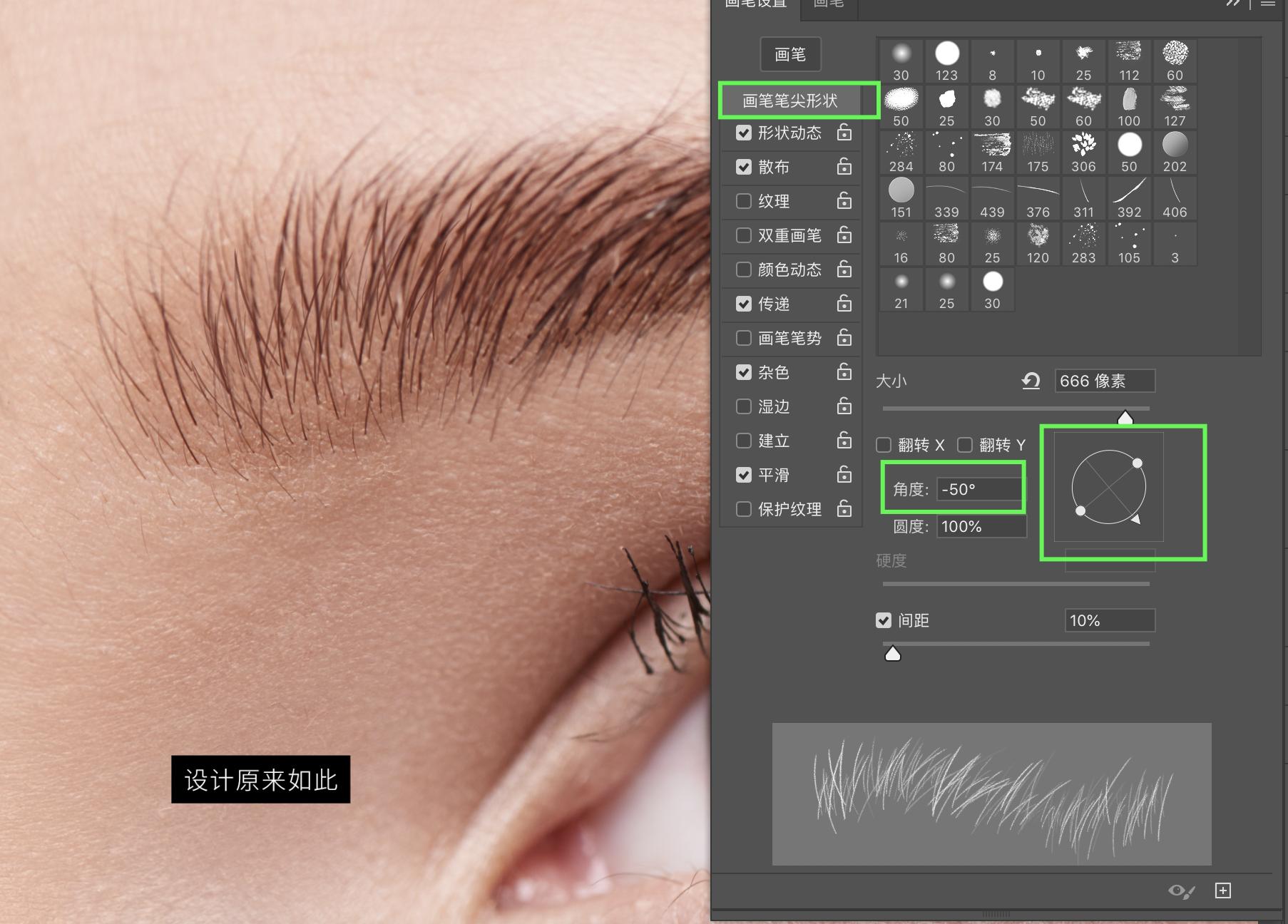
Task: Collapse panel with double-arrow icon
Action: (1233, 4)
